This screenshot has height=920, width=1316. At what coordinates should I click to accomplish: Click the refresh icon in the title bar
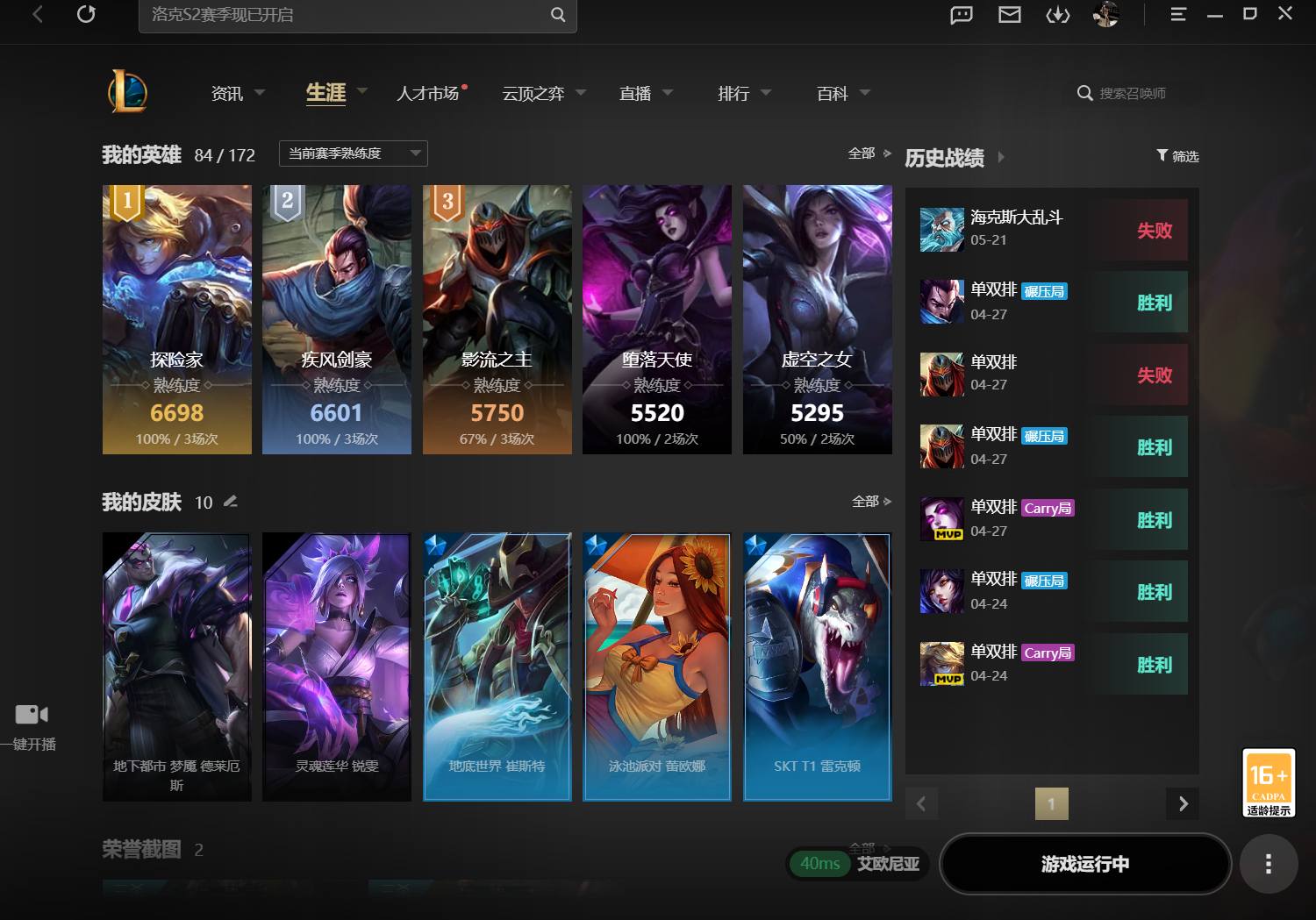[x=86, y=14]
